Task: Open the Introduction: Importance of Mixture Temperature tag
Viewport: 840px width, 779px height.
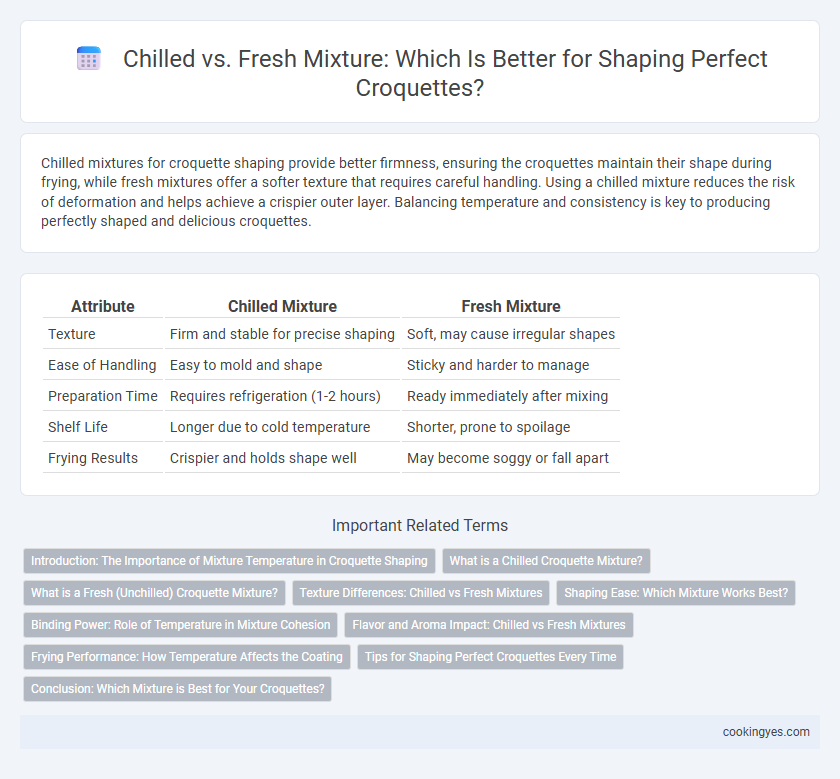Action: pos(229,561)
